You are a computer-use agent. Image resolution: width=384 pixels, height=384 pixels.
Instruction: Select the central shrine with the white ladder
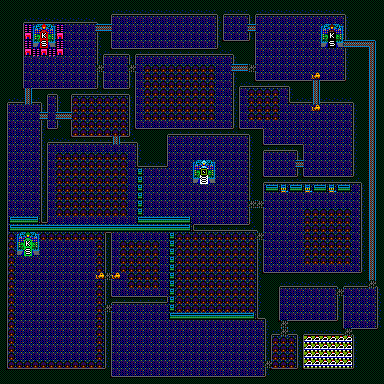[204, 172]
